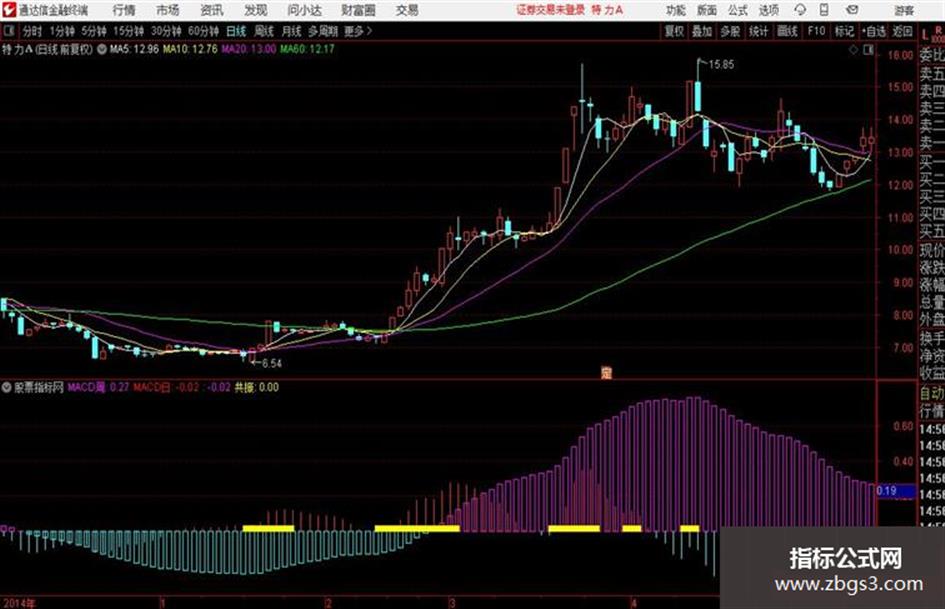Click the mobile phone icon
Screen dimensions: 945x609
click(x=824, y=10)
